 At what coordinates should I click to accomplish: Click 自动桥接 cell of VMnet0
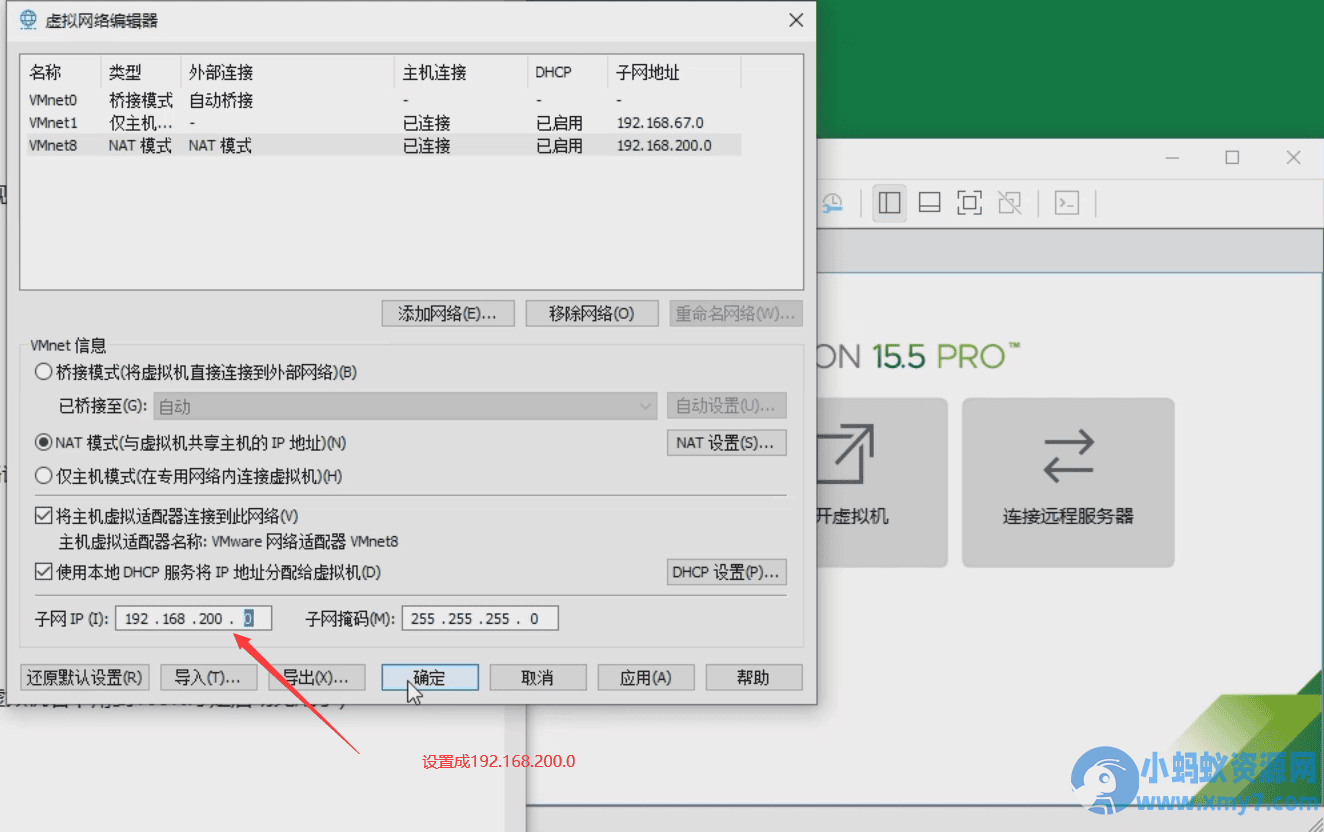click(221, 100)
